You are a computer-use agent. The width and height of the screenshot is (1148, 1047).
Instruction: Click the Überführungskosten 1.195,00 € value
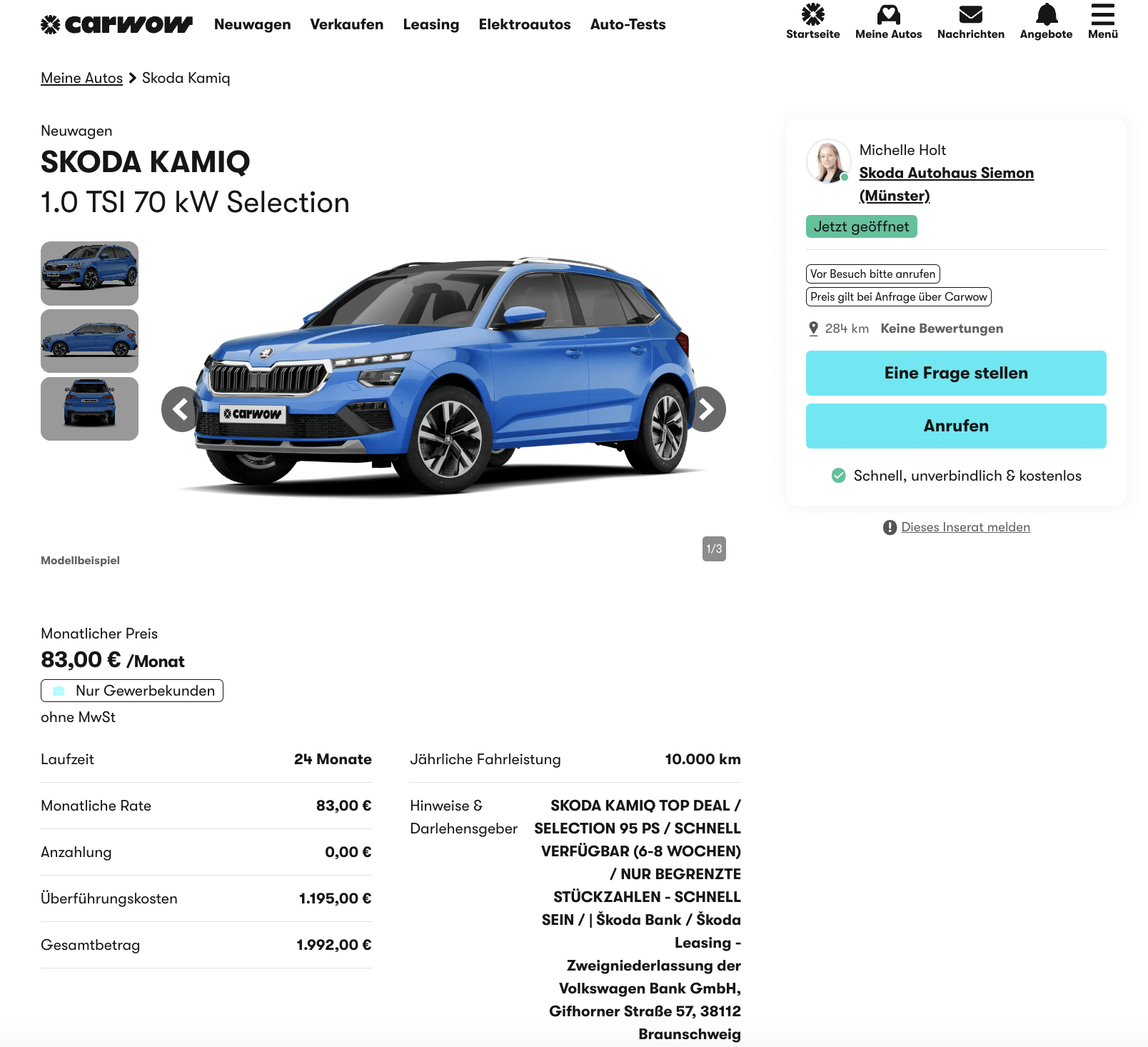(335, 898)
